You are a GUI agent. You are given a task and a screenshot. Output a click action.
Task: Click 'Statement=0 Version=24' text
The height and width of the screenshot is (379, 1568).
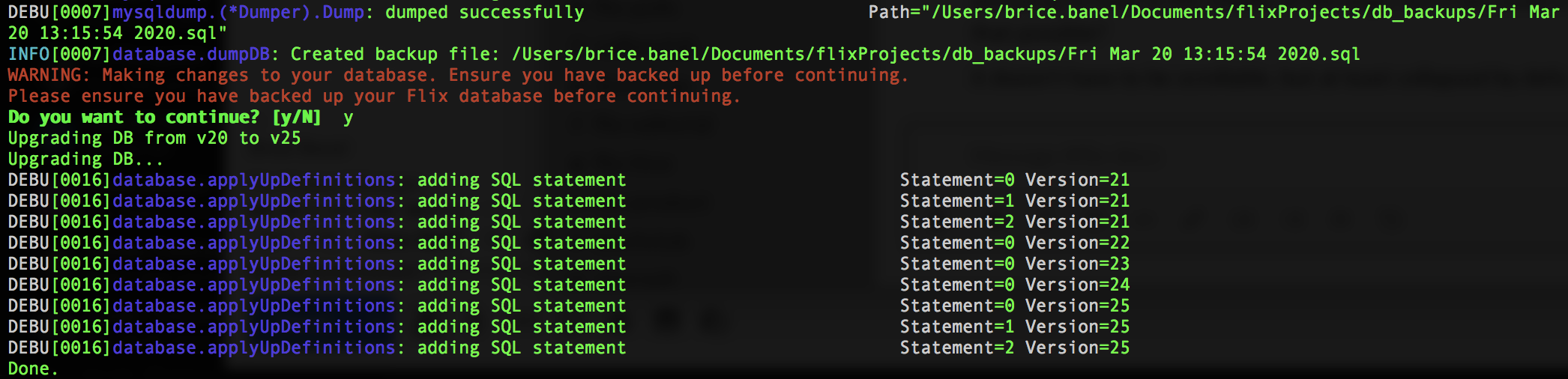(x=1014, y=285)
